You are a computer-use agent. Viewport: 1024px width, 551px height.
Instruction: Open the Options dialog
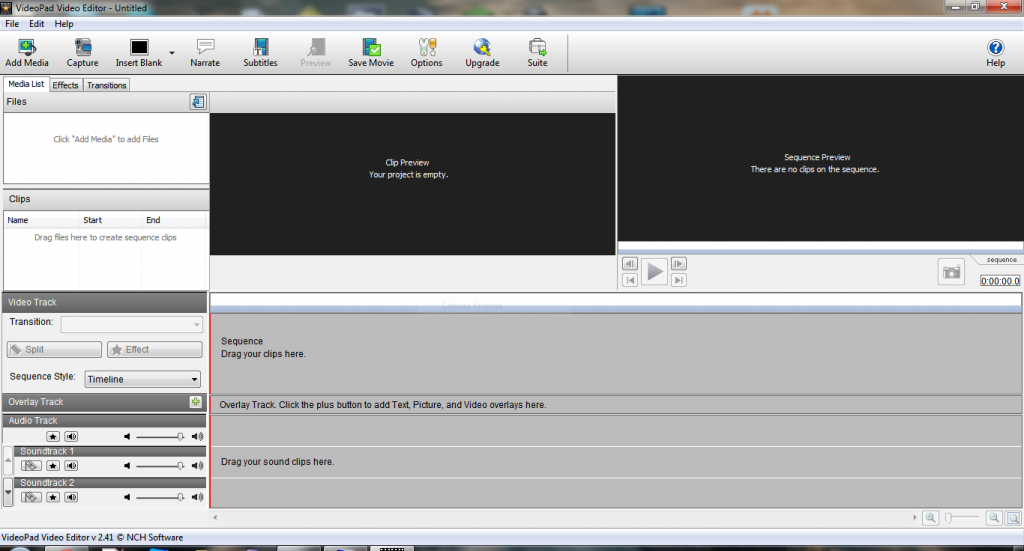pos(426,52)
